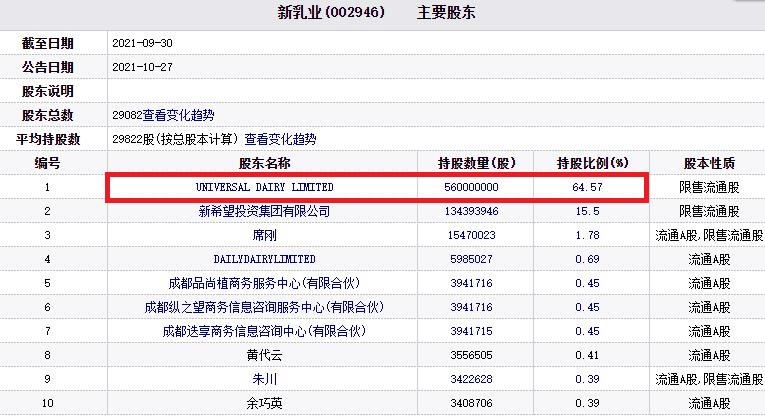Select shareholder 新希望投资集团有限公司
Image resolution: width=765 pixels, height=416 pixels.
[264, 211]
